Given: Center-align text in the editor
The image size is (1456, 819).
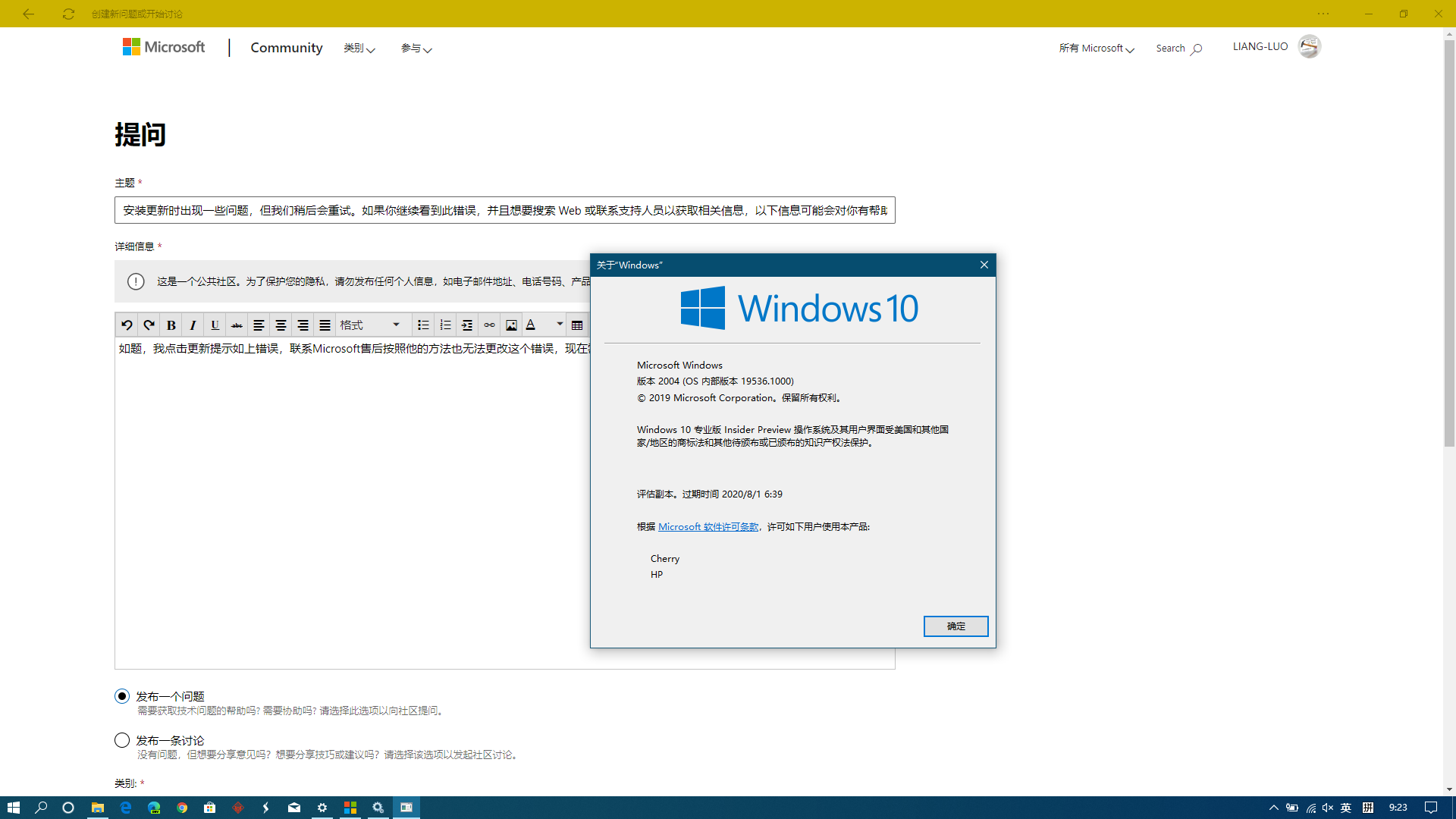Looking at the screenshot, I should click(281, 325).
